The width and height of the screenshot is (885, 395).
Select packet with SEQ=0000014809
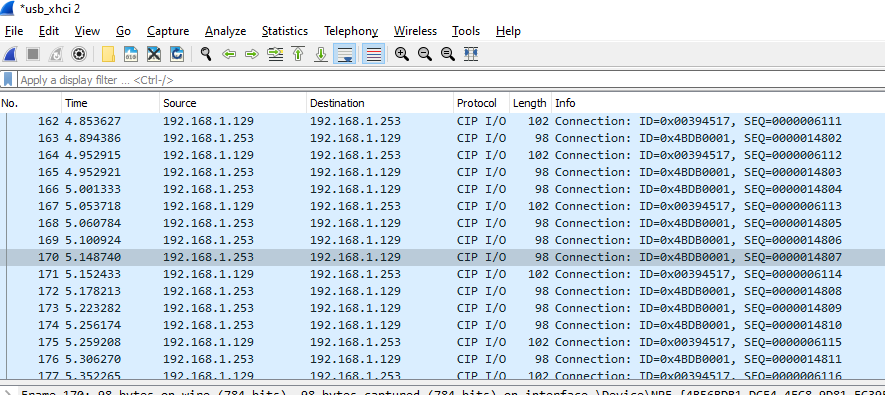pos(442,308)
